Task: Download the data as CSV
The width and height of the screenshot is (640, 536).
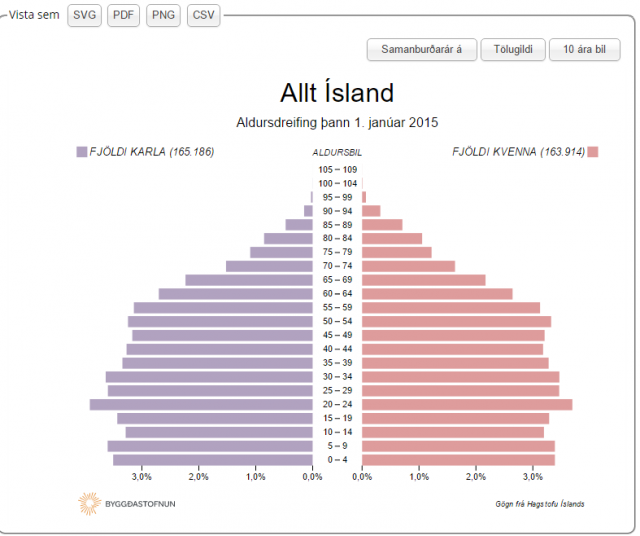Action: click(x=203, y=16)
